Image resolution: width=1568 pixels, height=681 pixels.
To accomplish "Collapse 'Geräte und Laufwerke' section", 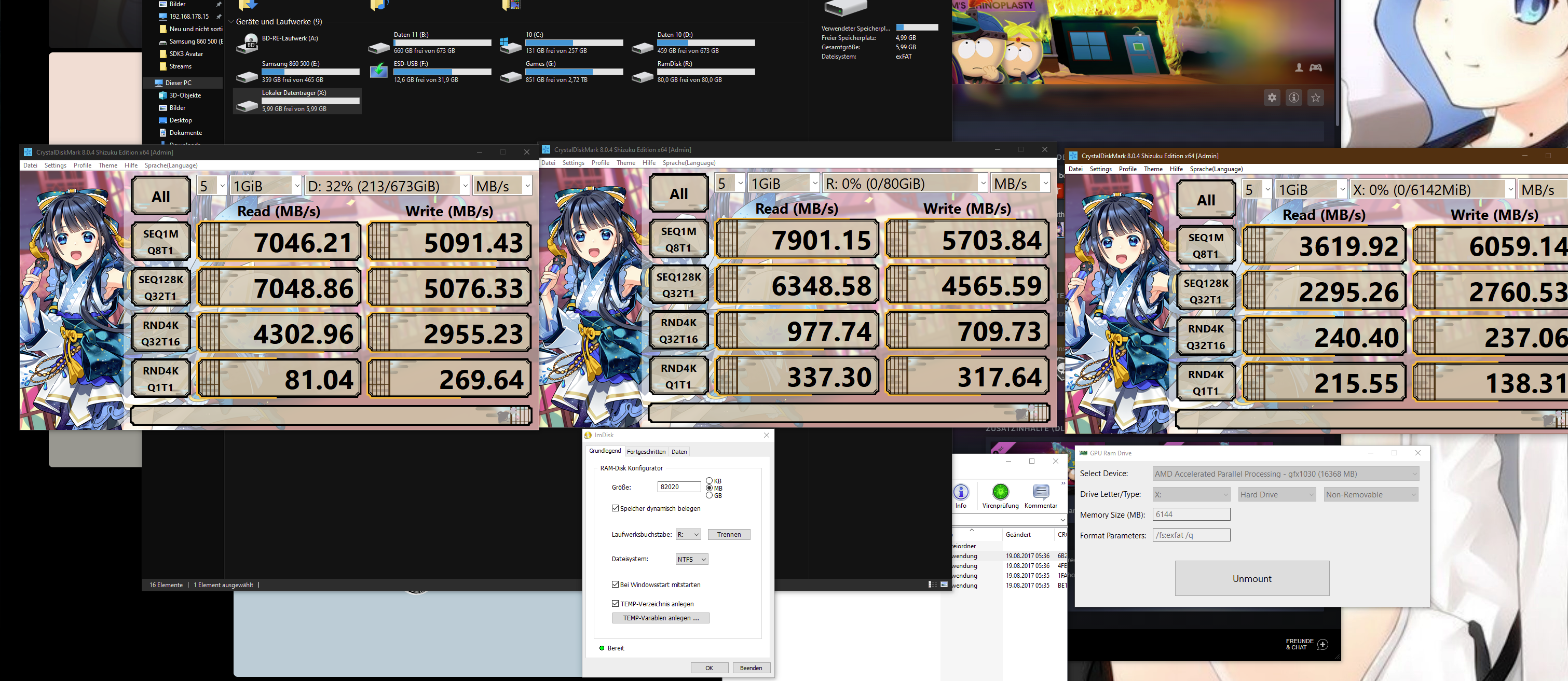I will tap(230, 22).
